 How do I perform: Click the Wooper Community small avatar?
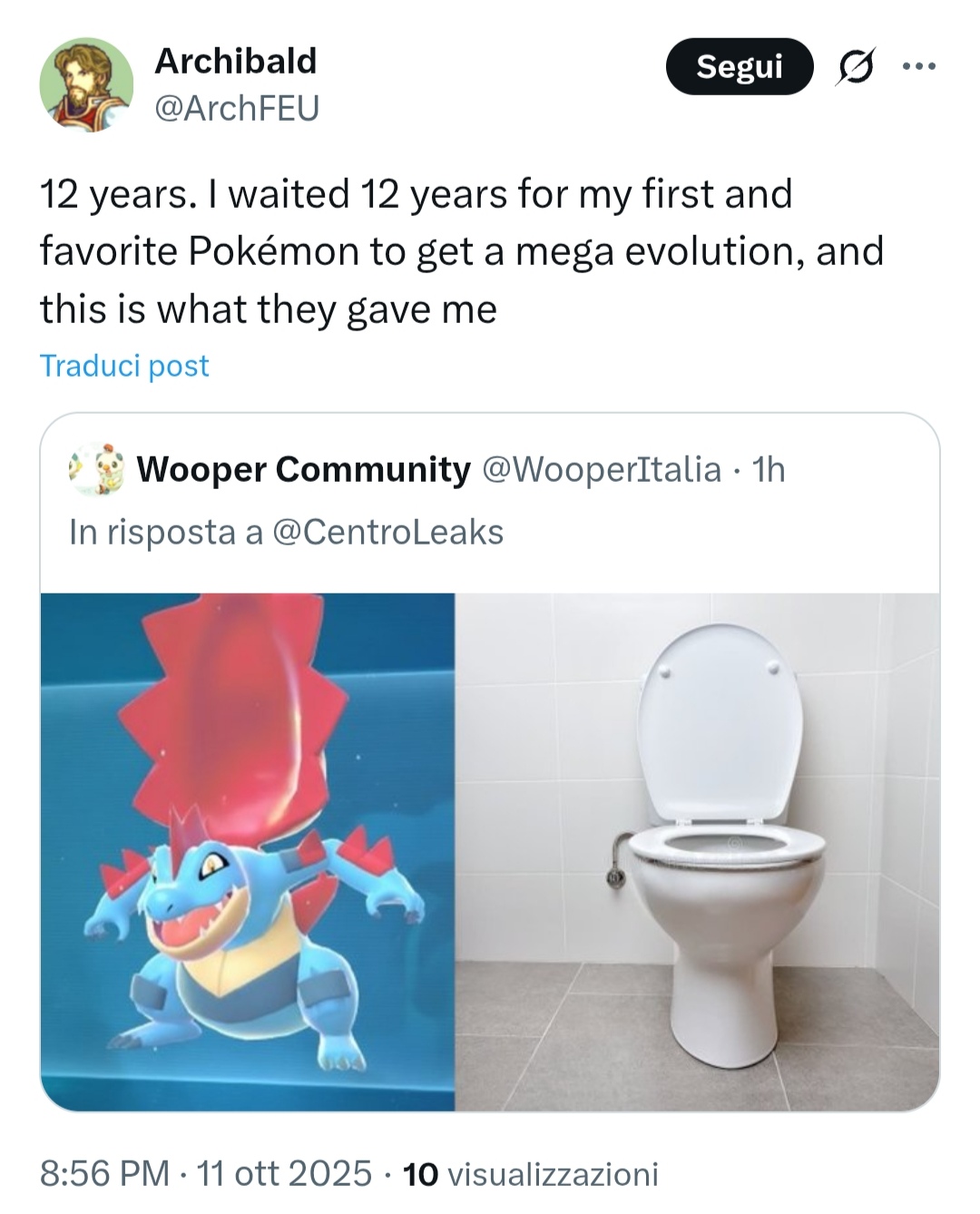[x=98, y=469]
